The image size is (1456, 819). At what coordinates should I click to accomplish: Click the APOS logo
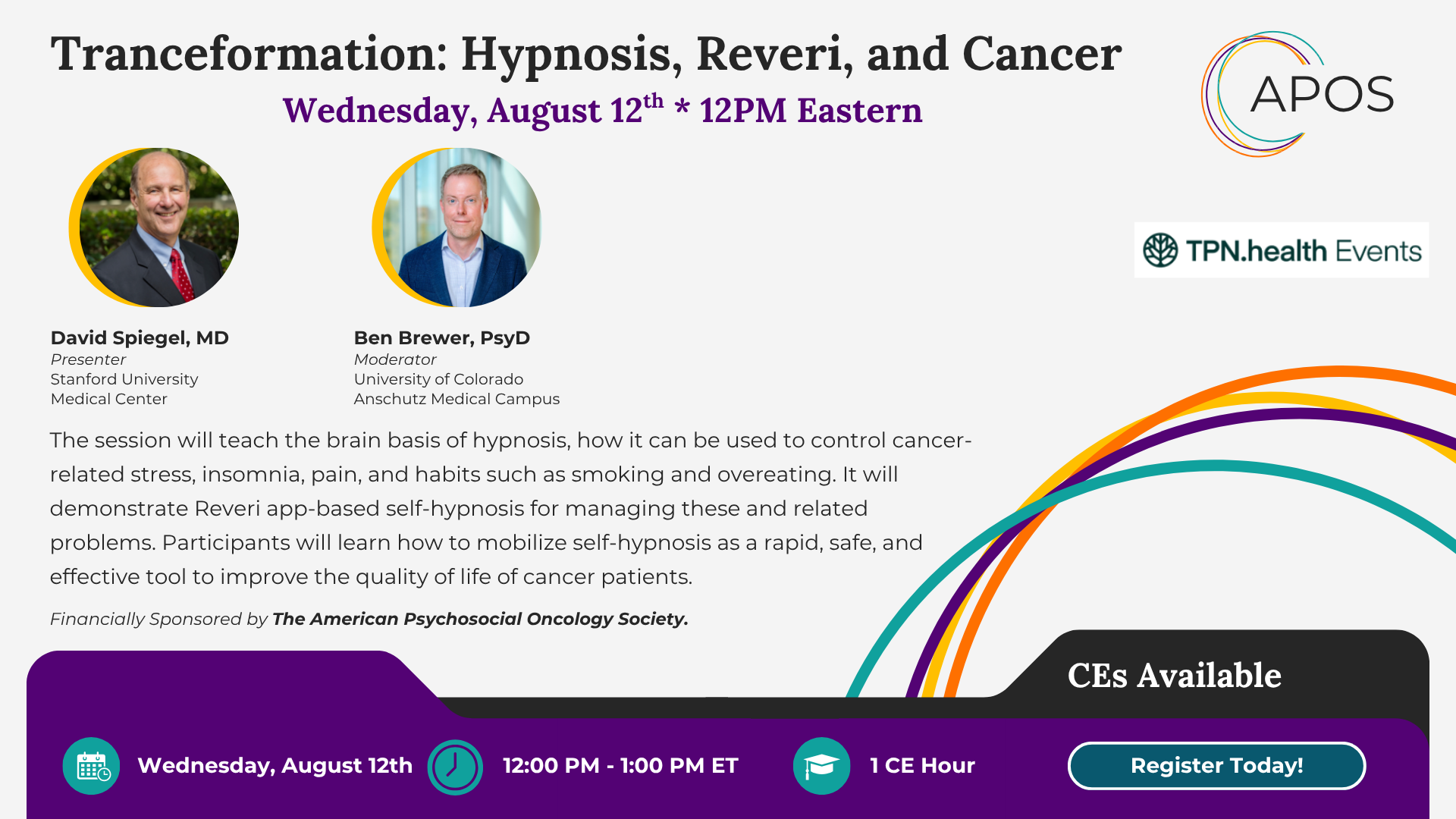1298,94
